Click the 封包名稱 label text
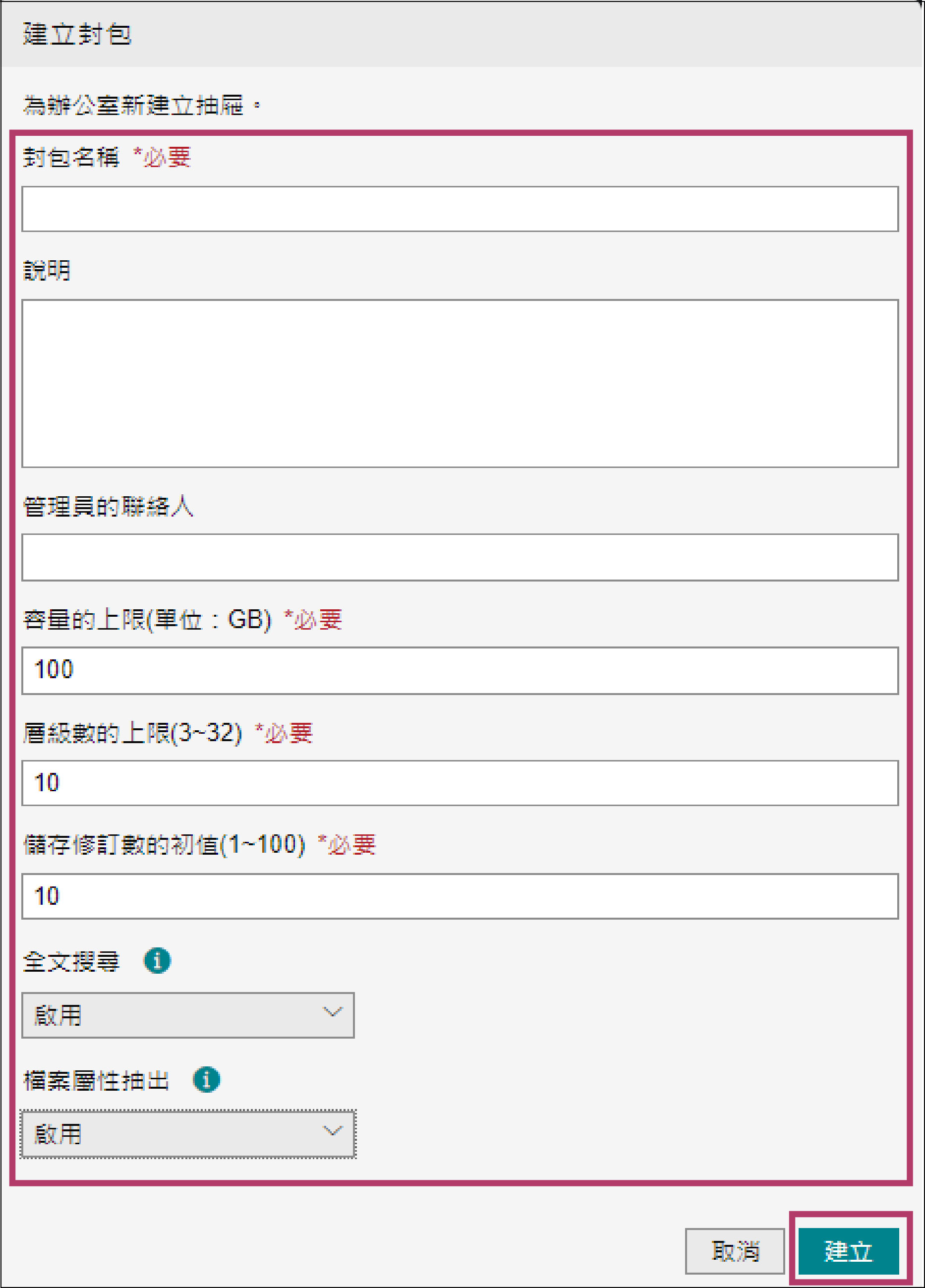The image size is (925, 1288). pyautogui.click(x=71, y=157)
